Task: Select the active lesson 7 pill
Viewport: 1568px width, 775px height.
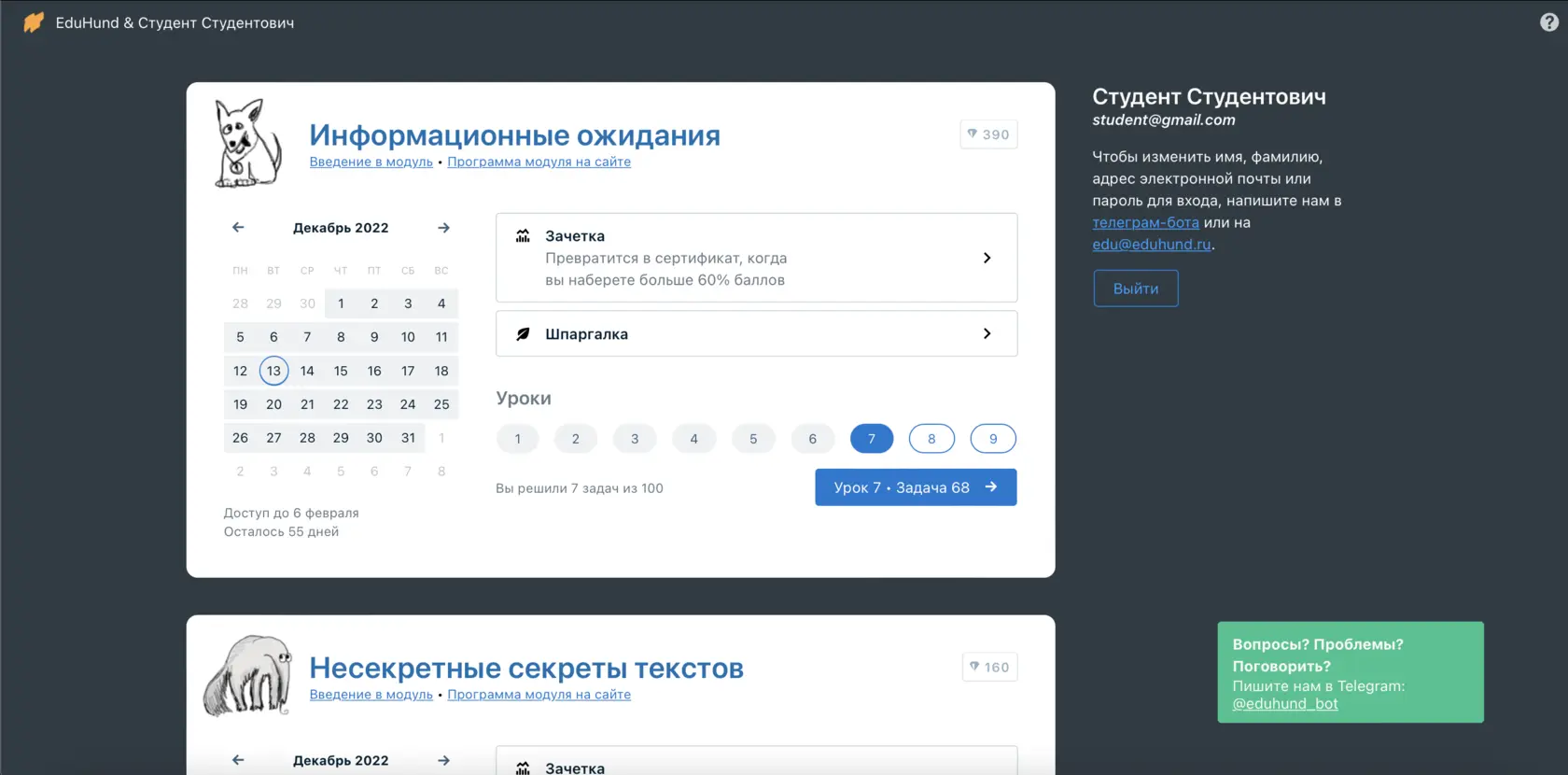Action: point(872,439)
